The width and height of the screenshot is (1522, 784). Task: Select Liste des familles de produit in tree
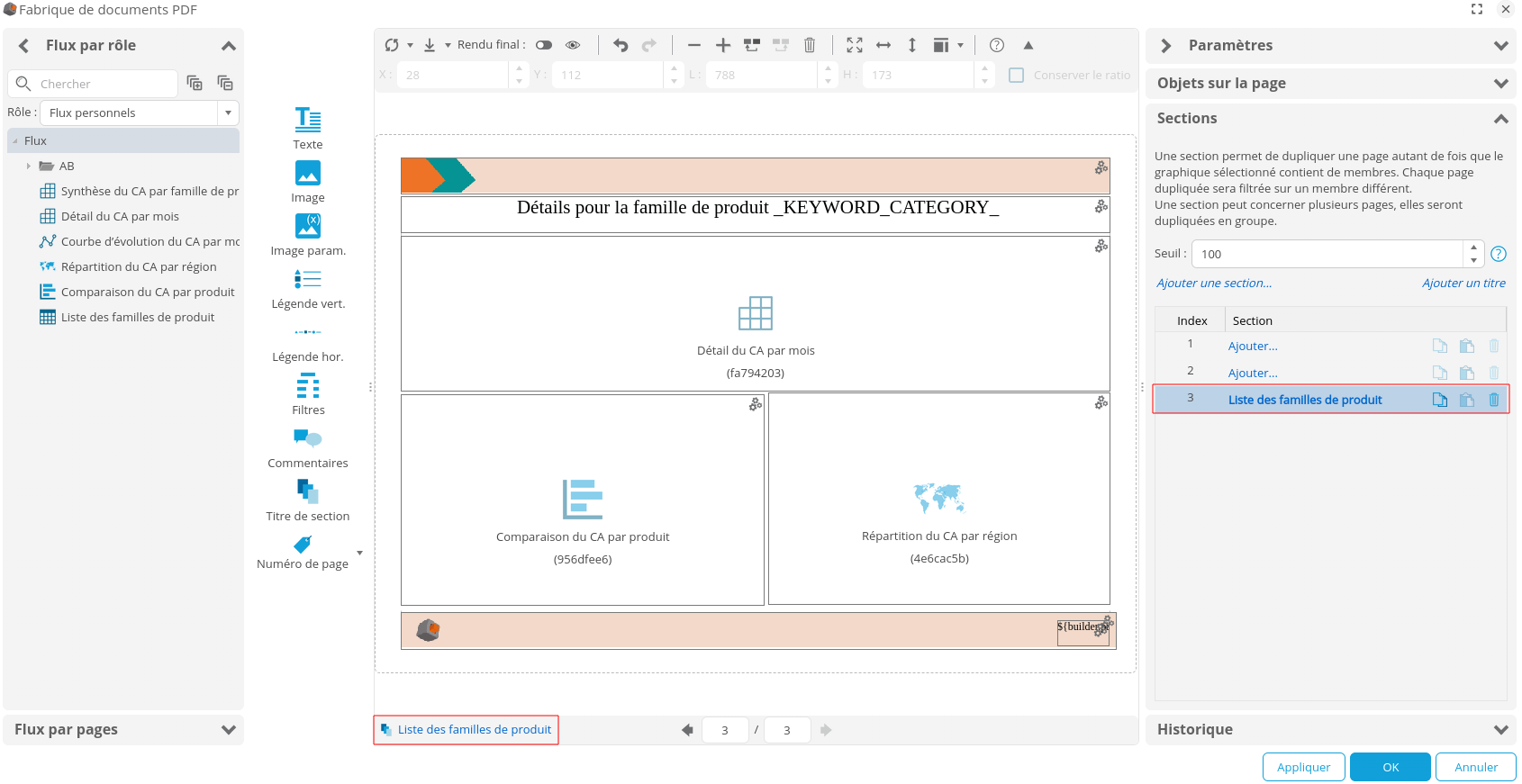[127, 317]
